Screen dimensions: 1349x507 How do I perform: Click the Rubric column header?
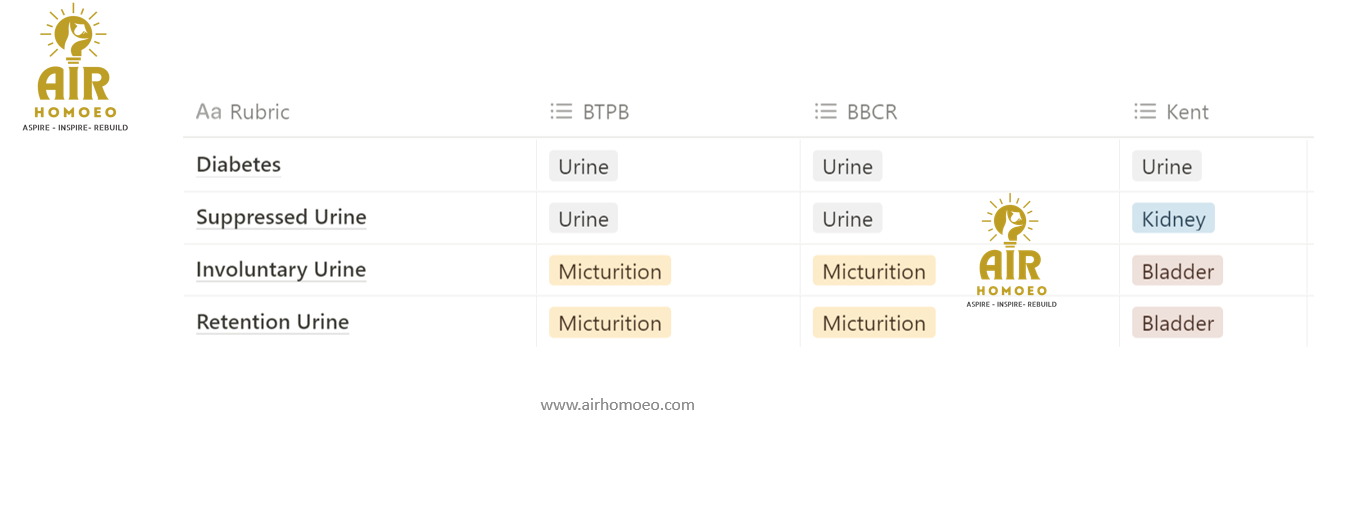(x=259, y=111)
